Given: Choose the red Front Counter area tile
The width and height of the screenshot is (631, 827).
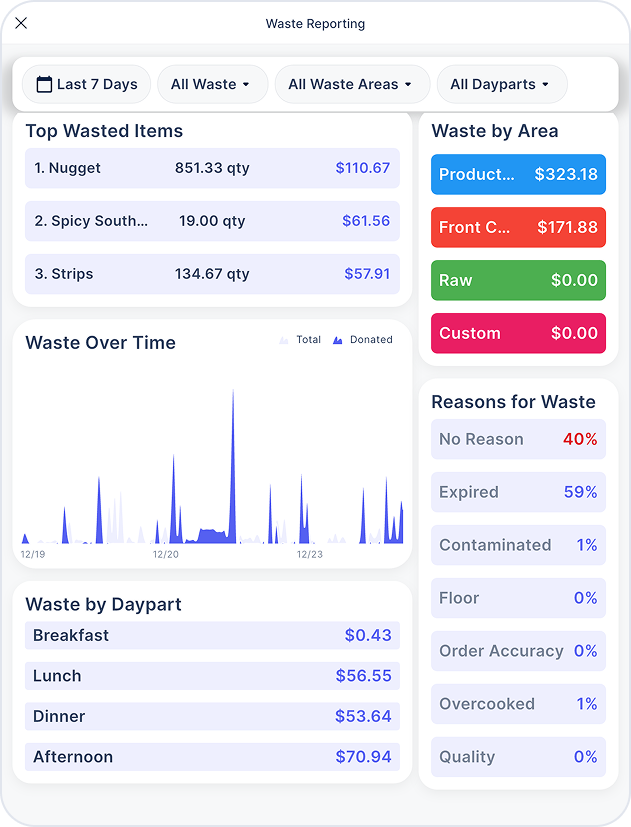Looking at the screenshot, I should [x=518, y=227].
